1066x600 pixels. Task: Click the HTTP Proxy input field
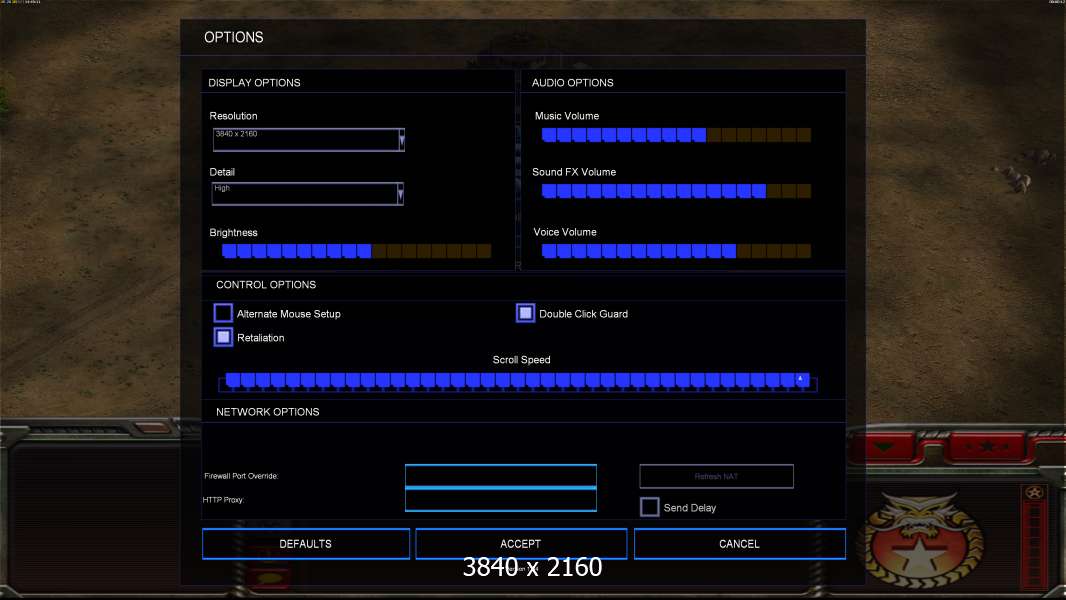[500, 500]
